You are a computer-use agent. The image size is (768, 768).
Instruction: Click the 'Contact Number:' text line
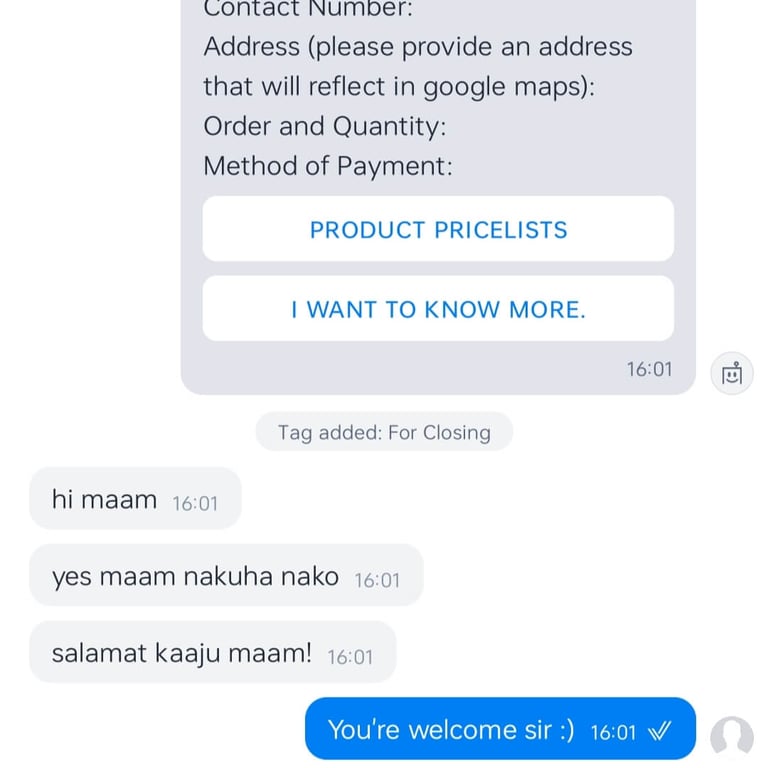(308, 9)
